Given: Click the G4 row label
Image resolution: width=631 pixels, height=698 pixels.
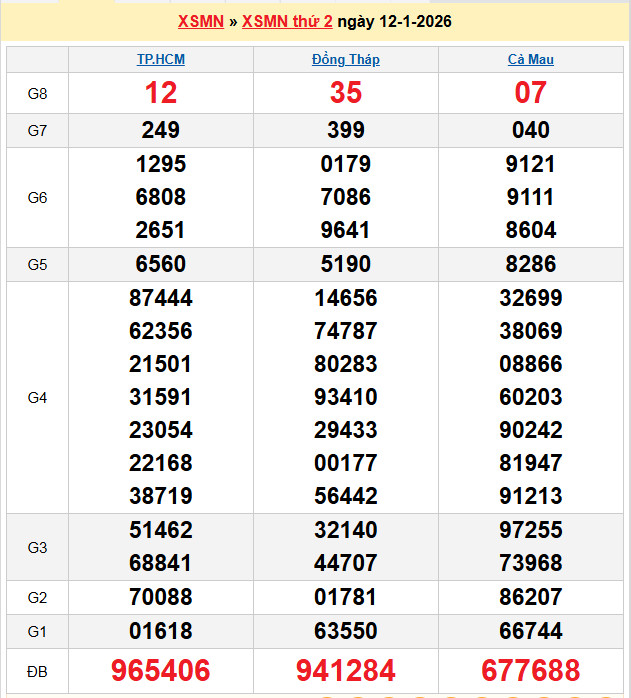Looking at the screenshot, I should pyautogui.click(x=37, y=397).
